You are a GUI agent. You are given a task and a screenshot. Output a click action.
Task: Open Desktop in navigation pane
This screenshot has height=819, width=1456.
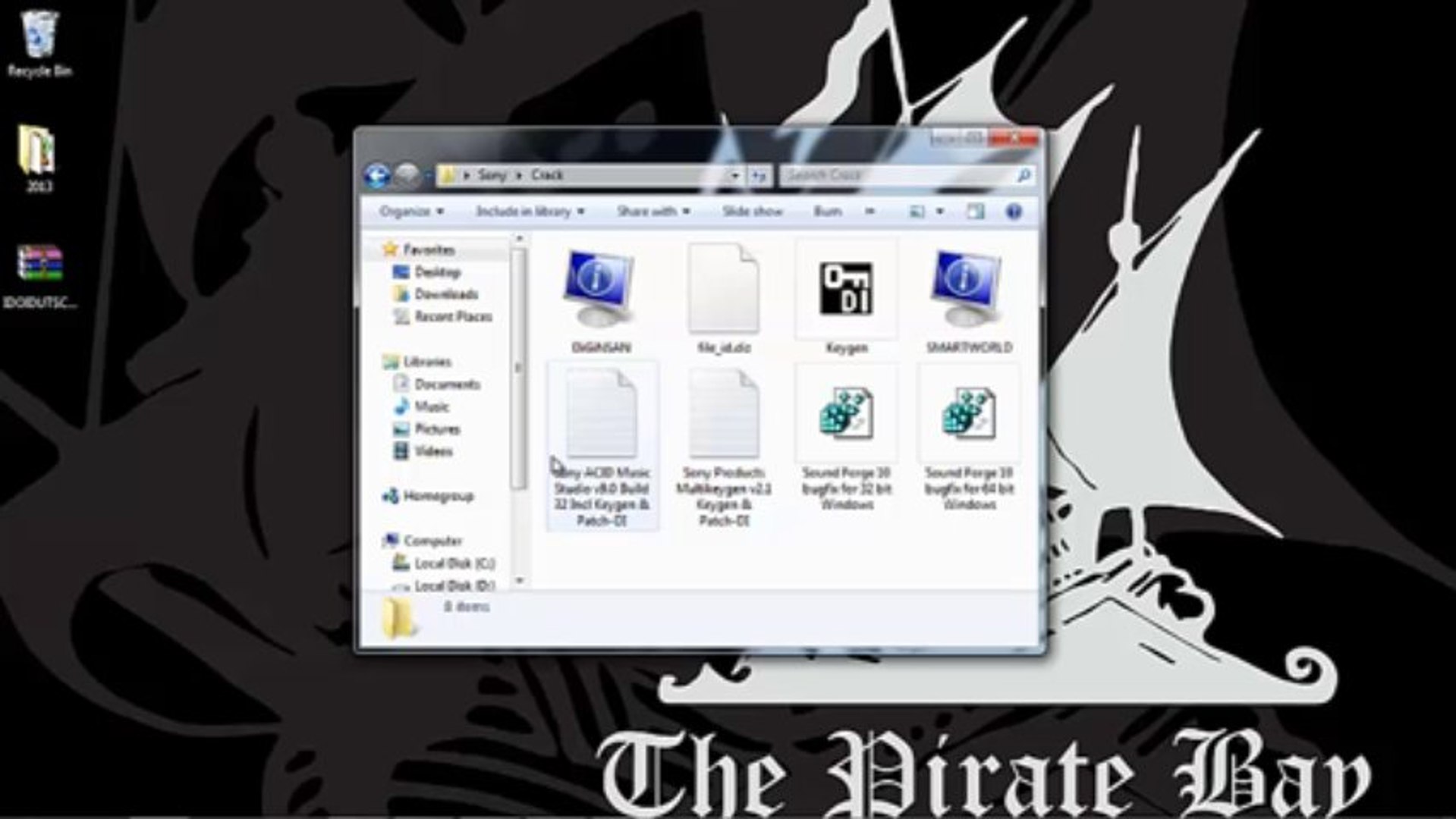[427, 272]
